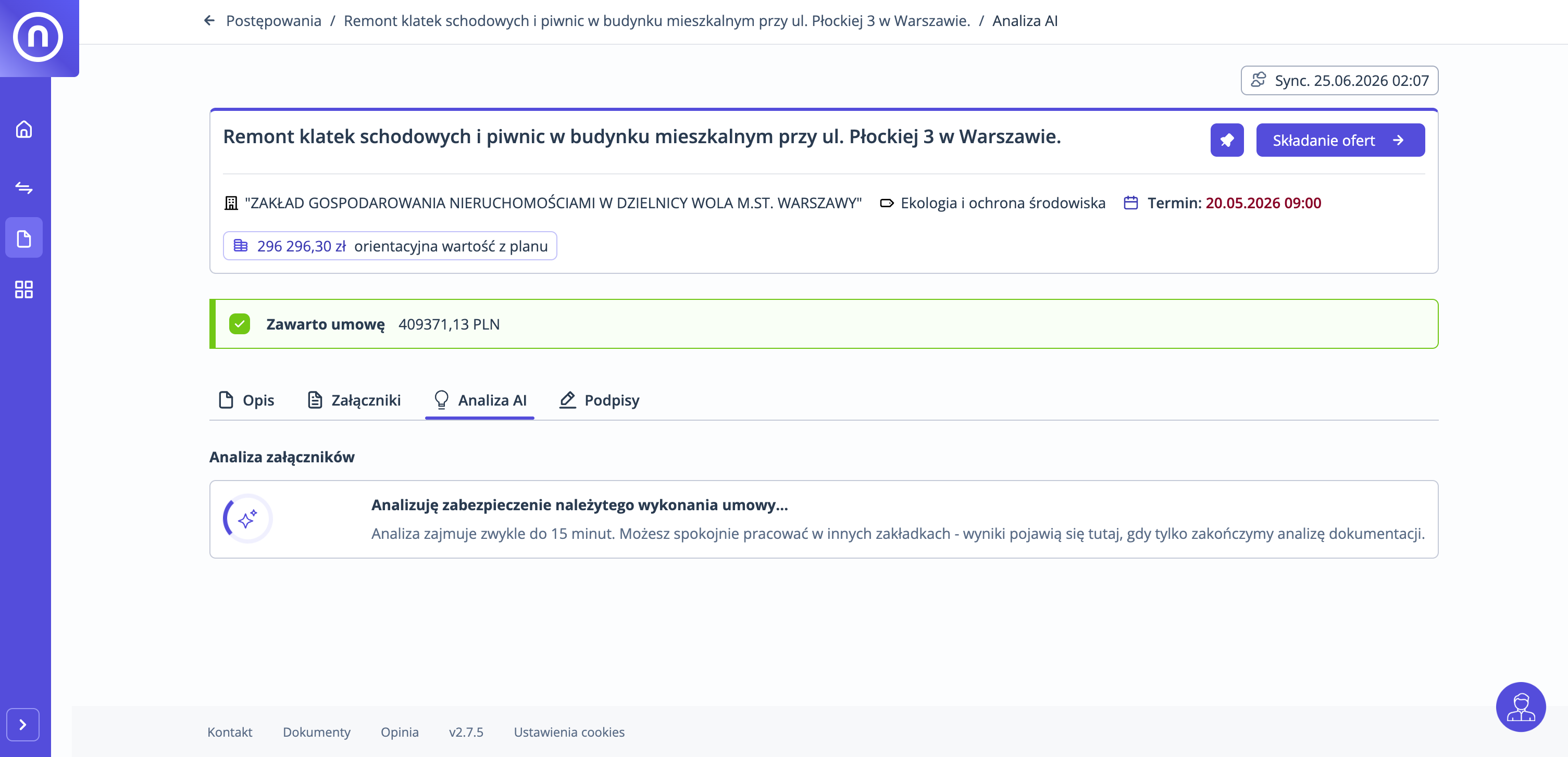Click the deadline date 20.05.2026 09:00

pos(1263,203)
